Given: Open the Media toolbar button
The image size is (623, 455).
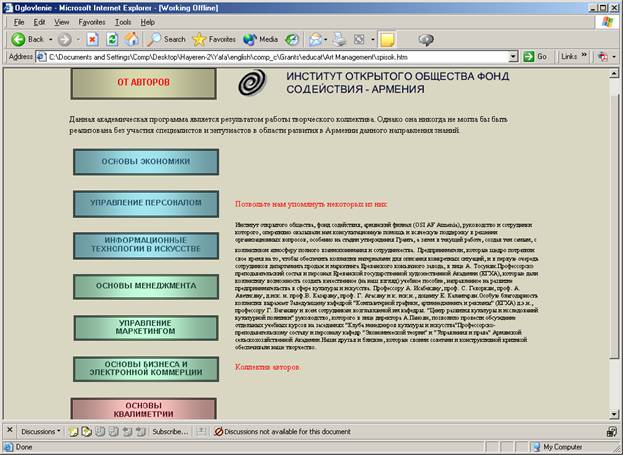Looking at the screenshot, I should tap(262, 39).
